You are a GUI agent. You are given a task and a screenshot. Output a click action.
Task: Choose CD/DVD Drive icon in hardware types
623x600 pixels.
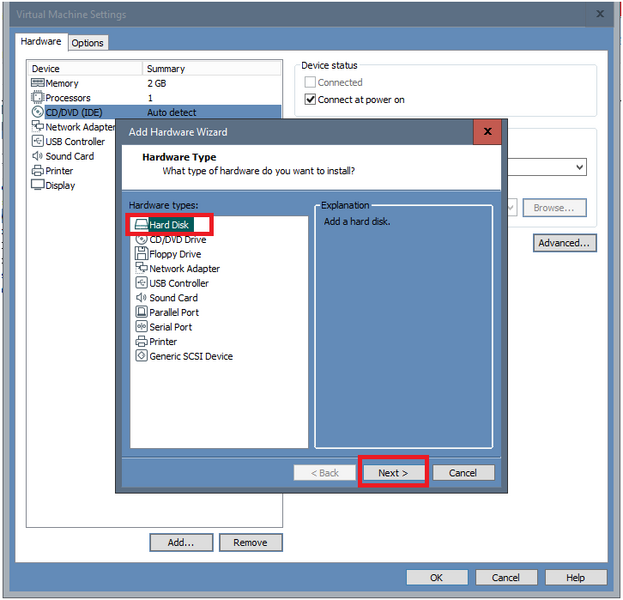coord(141,240)
